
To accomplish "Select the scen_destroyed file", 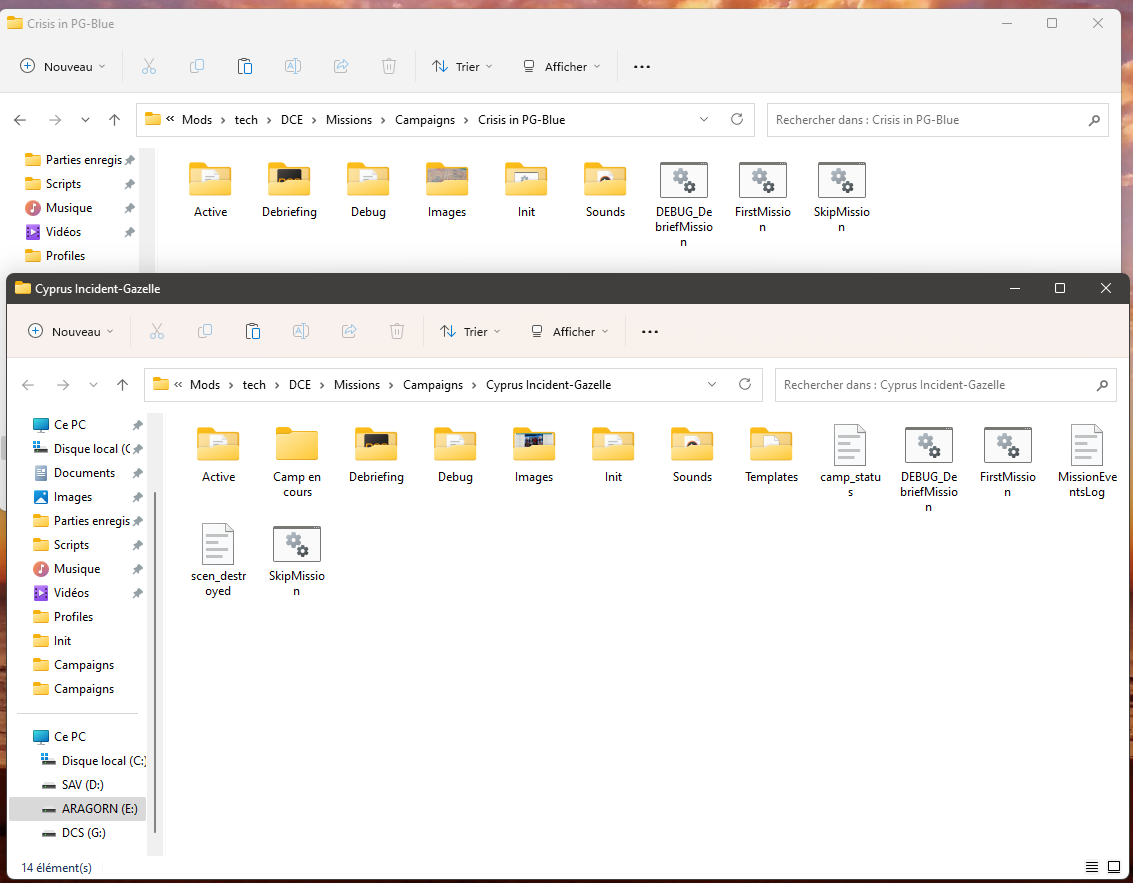I will pos(218,561).
